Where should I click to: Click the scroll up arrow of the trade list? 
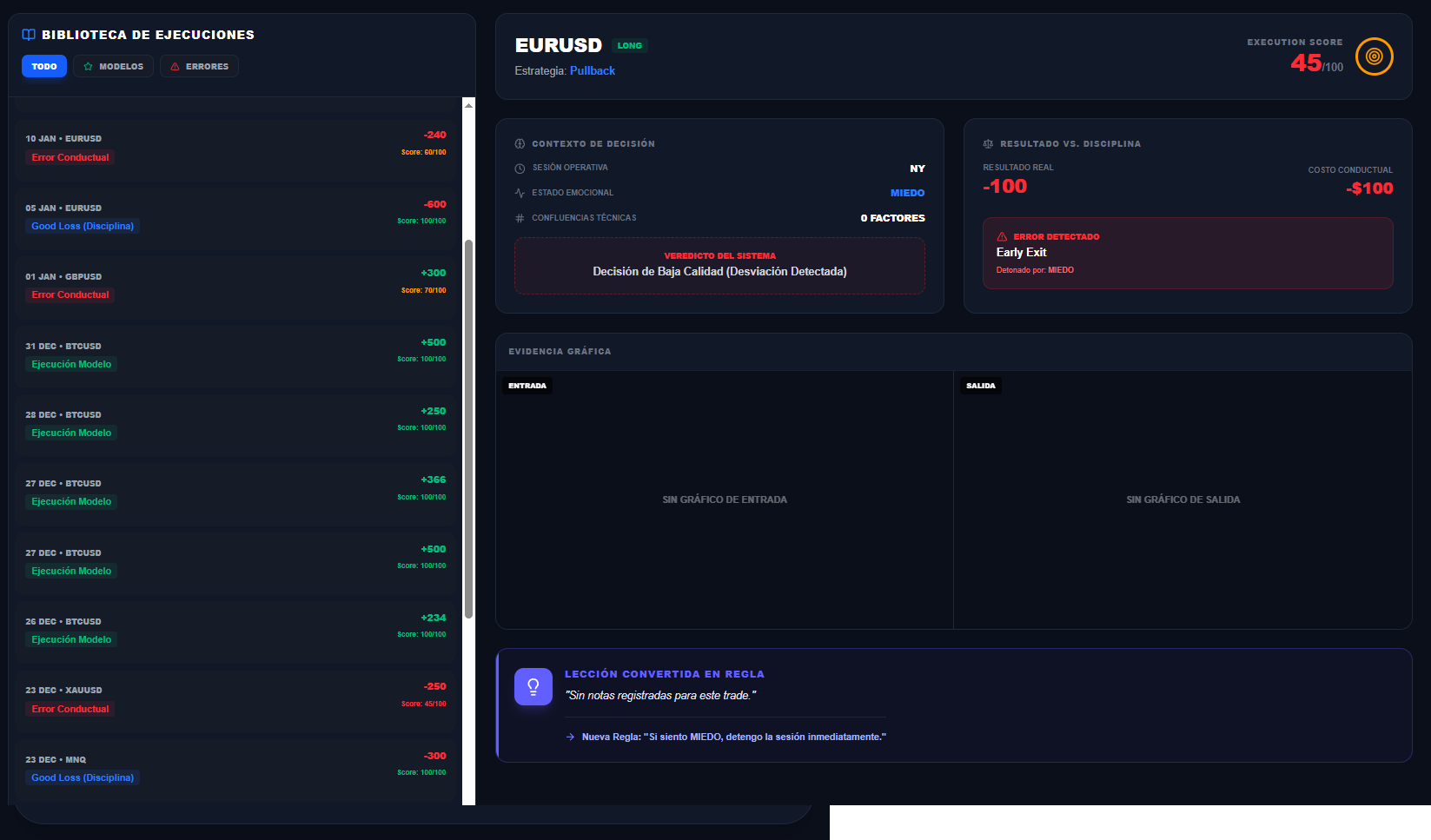point(469,105)
